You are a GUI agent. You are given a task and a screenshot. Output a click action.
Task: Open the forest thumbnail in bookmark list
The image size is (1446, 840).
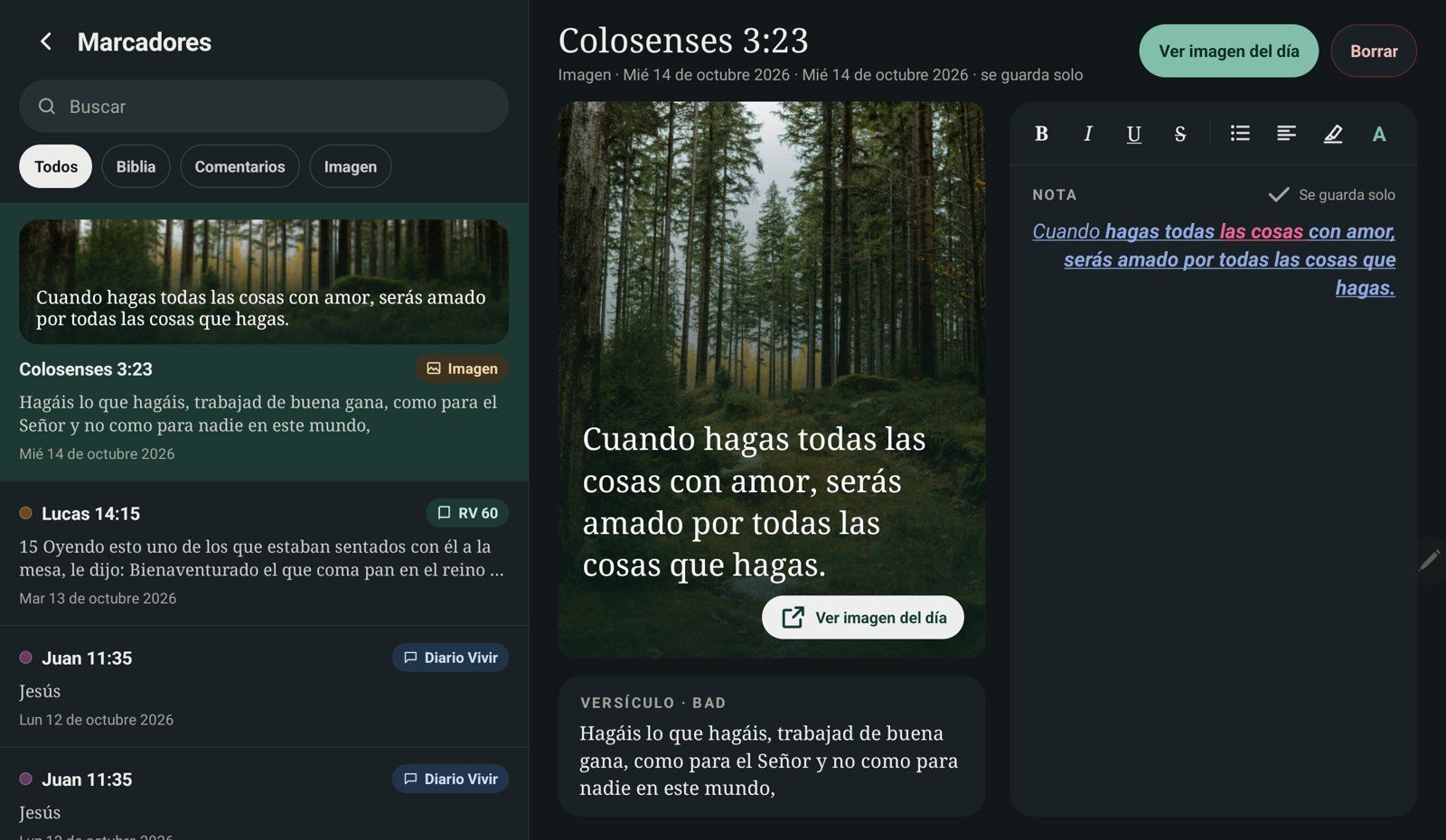click(264, 281)
